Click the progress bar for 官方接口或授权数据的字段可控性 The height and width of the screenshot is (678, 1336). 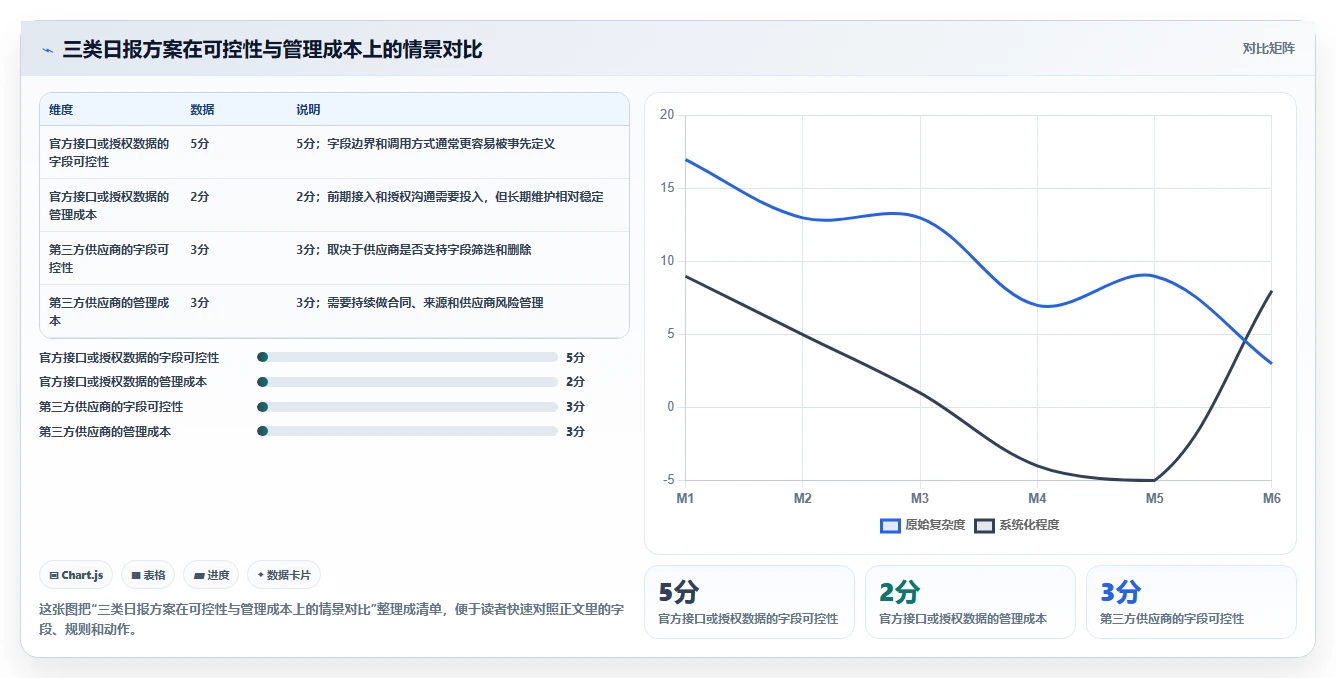pyautogui.click(x=407, y=357)
